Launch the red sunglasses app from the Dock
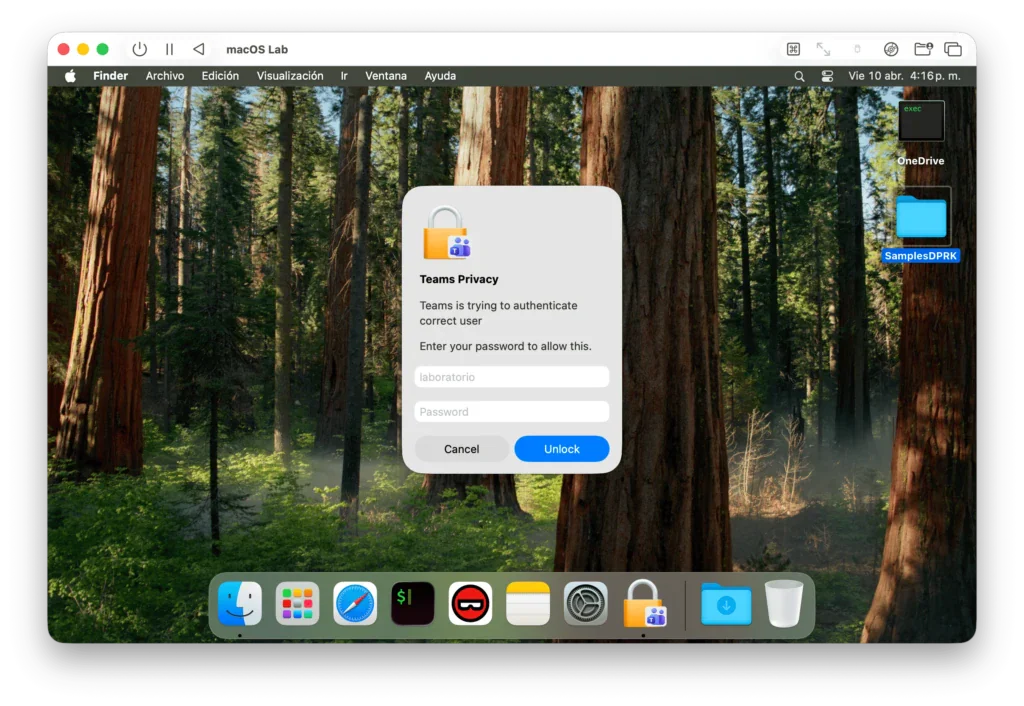Image resolution: width=1024 pixels, height=706 pixels. (x=470, y=604)
